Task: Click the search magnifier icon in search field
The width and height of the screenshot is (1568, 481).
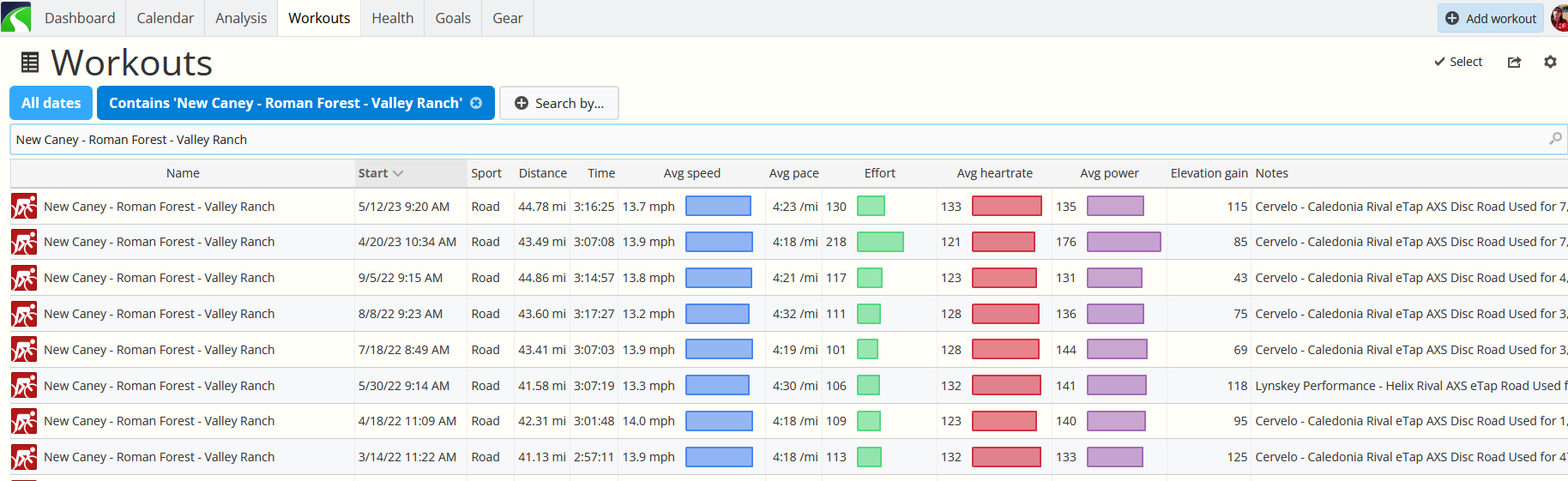Action: [1554, 139]
